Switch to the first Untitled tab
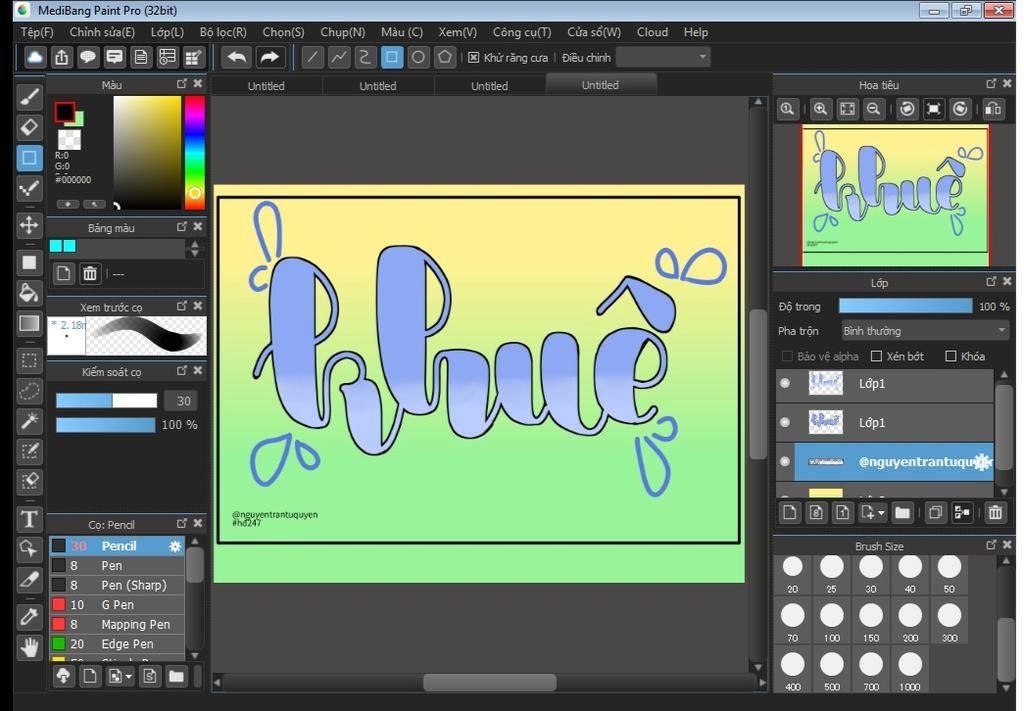The height and width of the screenshot is (711, 1024). pyautogui.click(x=266, y=86)
